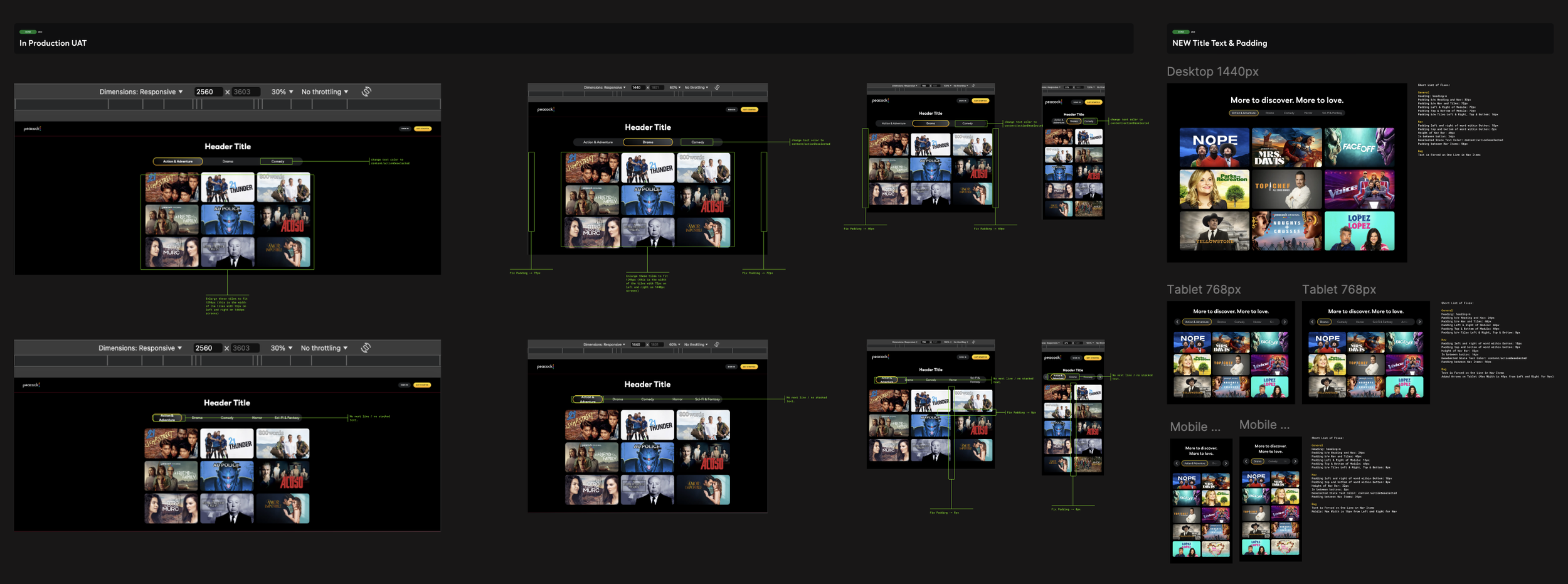Open the 30% zoom dropdown above the three-tab 2560 preview
The width and height of the screenshot is (1568, 584).
point(282,92)
